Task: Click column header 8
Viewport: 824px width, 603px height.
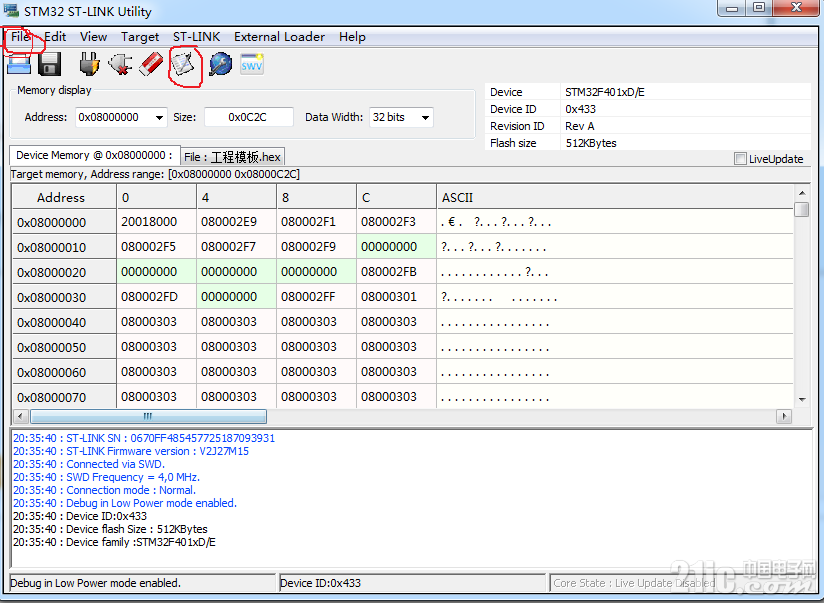Action: point(316,197)
